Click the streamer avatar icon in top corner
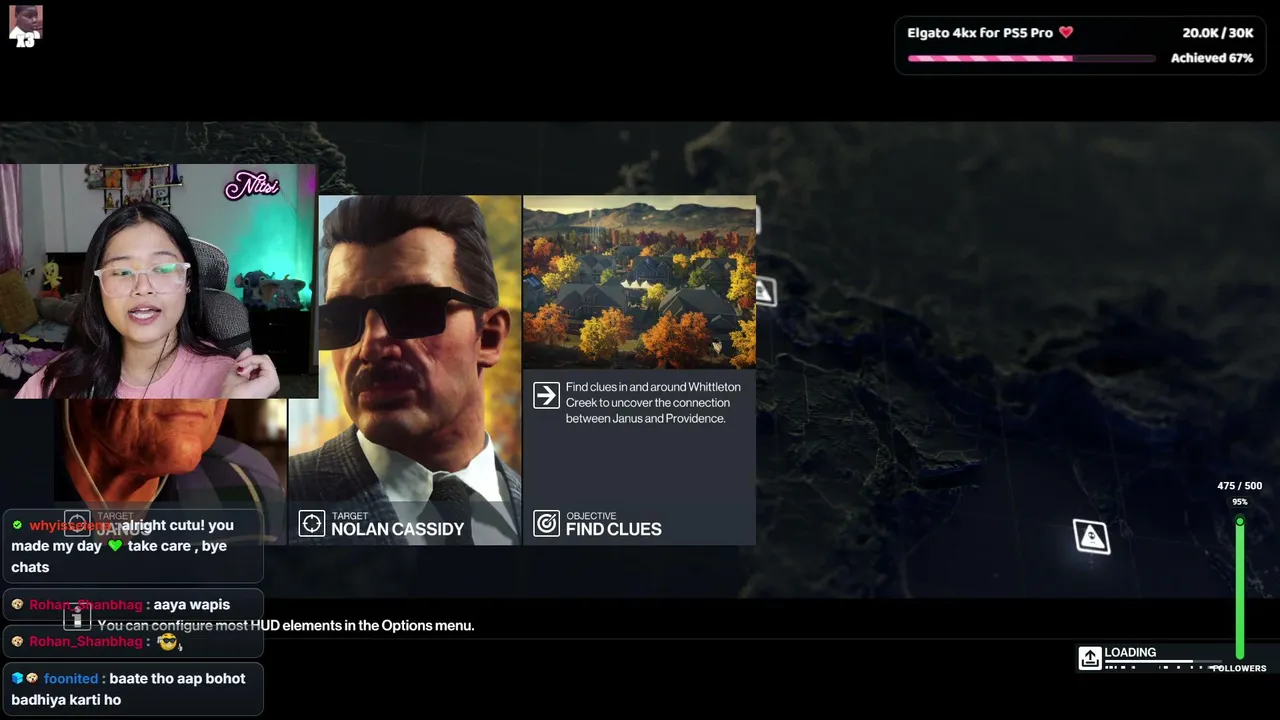Screen dimensions: 1280x720 click(25, 25)
